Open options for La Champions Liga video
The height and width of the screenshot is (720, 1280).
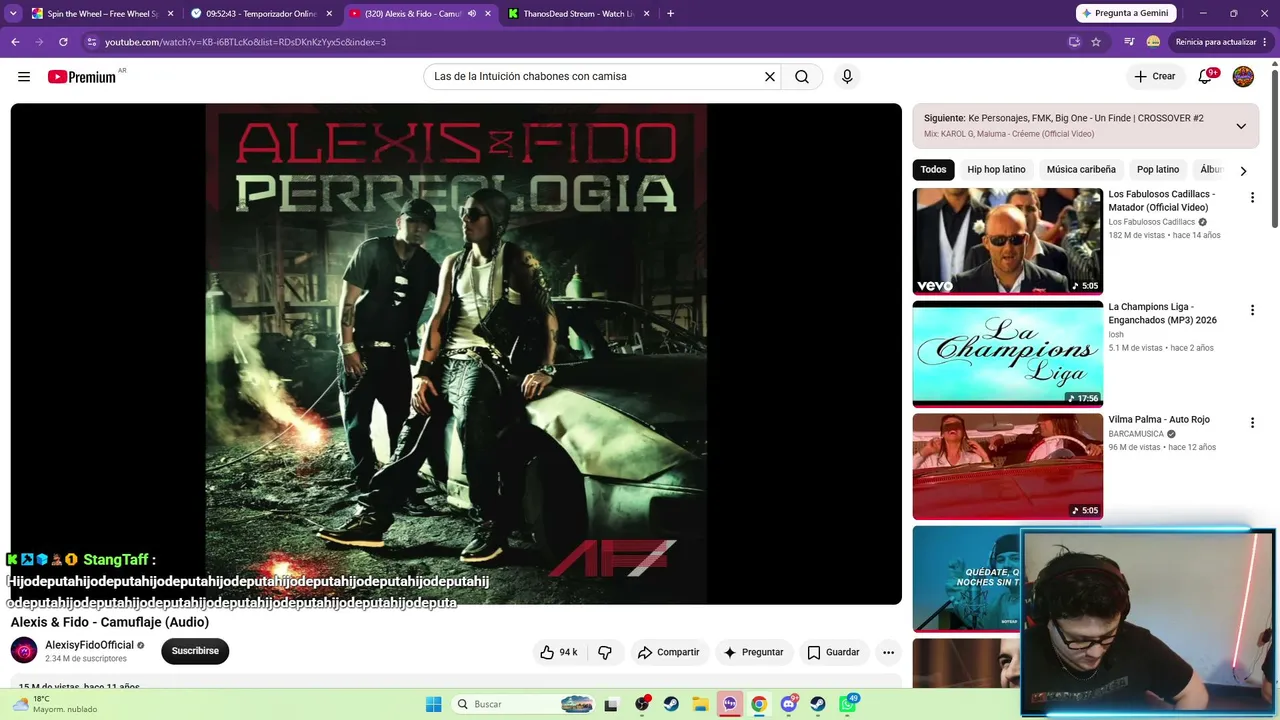1252,311
